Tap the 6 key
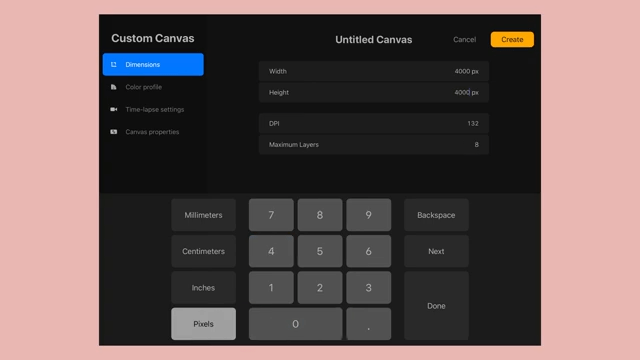 [369, 251]
